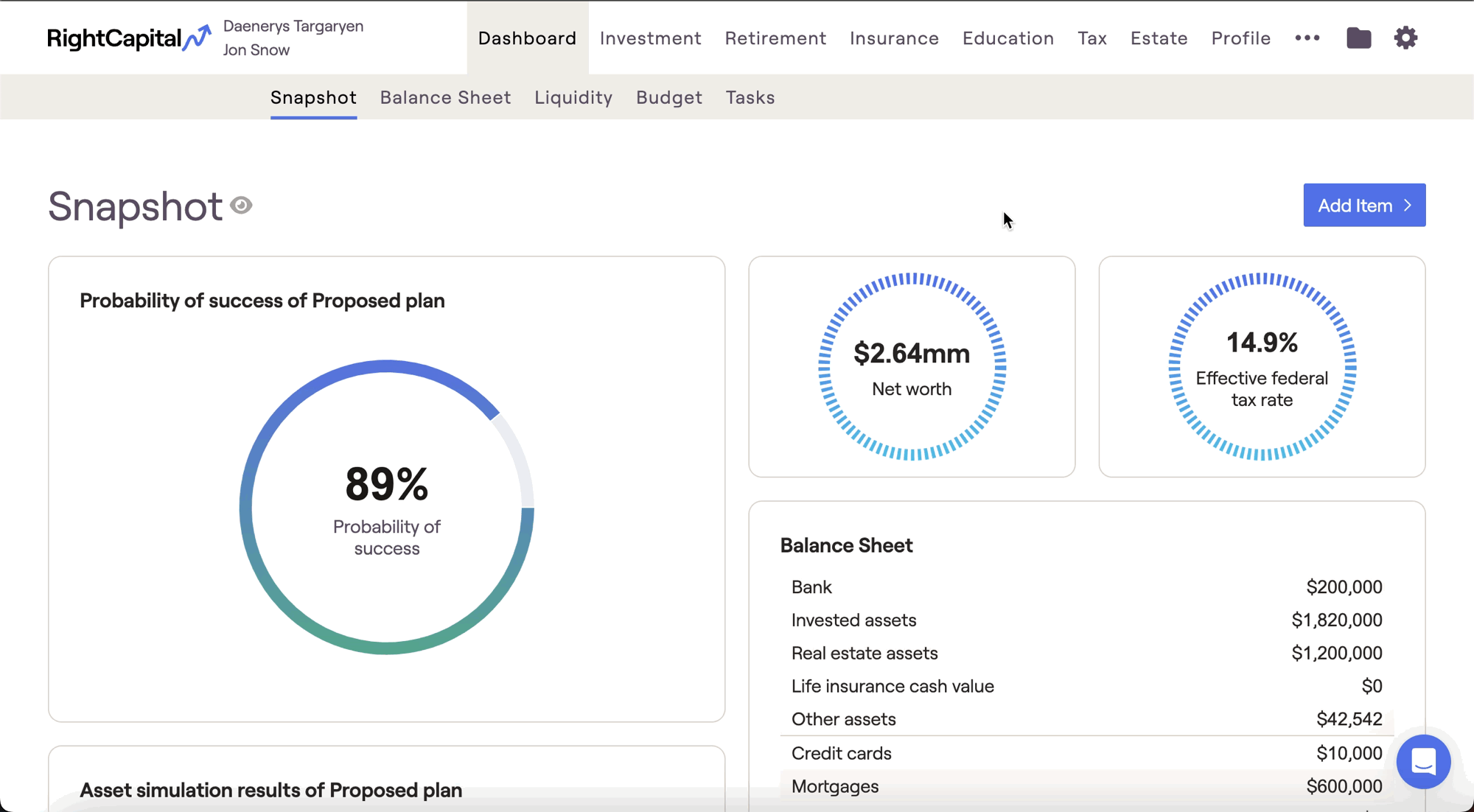Click client name Daenerys Targaryen
This screenshot has height=812, width=1474.
click(293, 26)
